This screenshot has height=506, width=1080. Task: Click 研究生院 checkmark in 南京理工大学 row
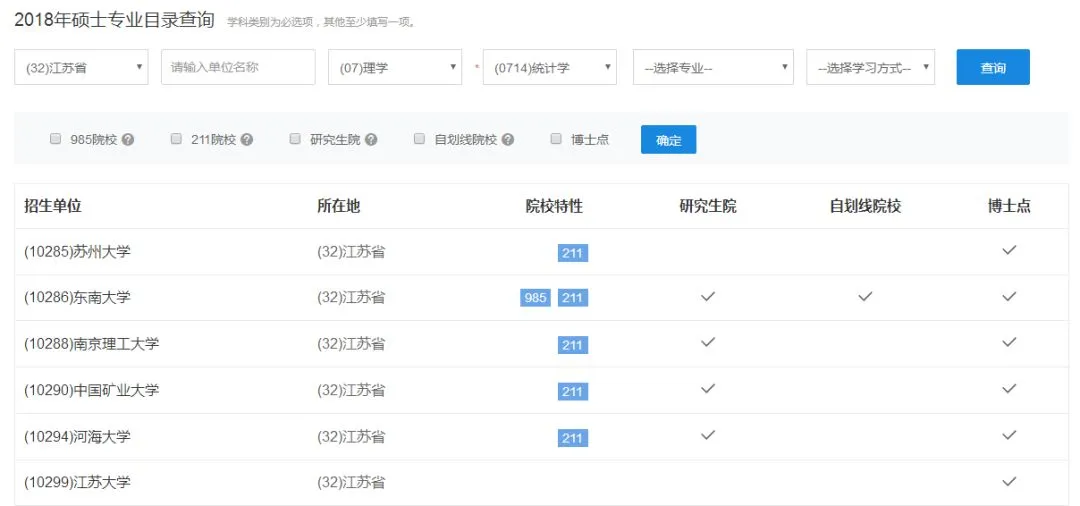pos(708,342)
